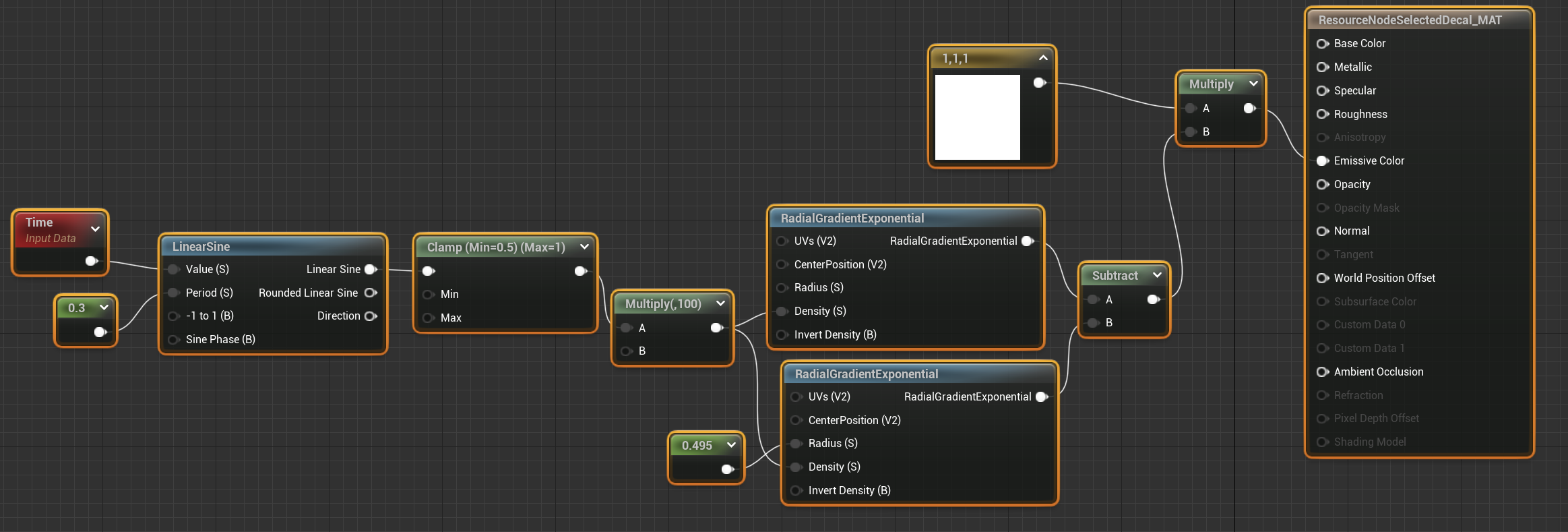Click the white color preview swatch
The image size is (1568, 532).
coord(977,117)
